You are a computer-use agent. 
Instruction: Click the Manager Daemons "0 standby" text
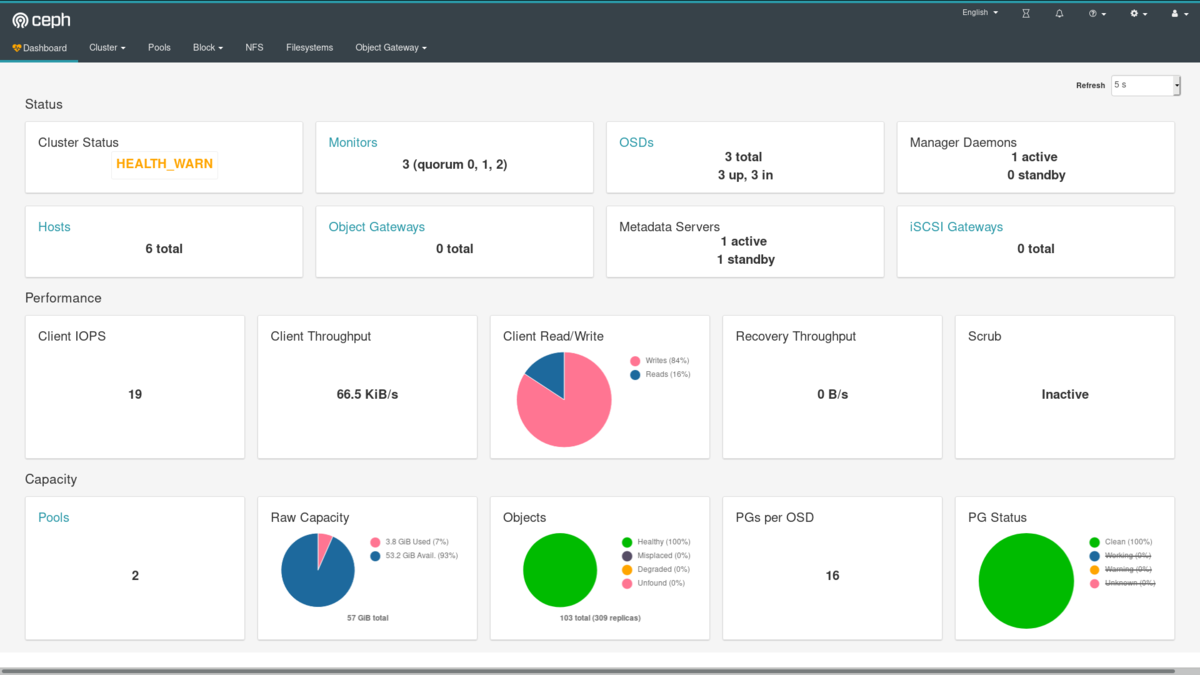pyautogui.click(x=1036, y=175)
